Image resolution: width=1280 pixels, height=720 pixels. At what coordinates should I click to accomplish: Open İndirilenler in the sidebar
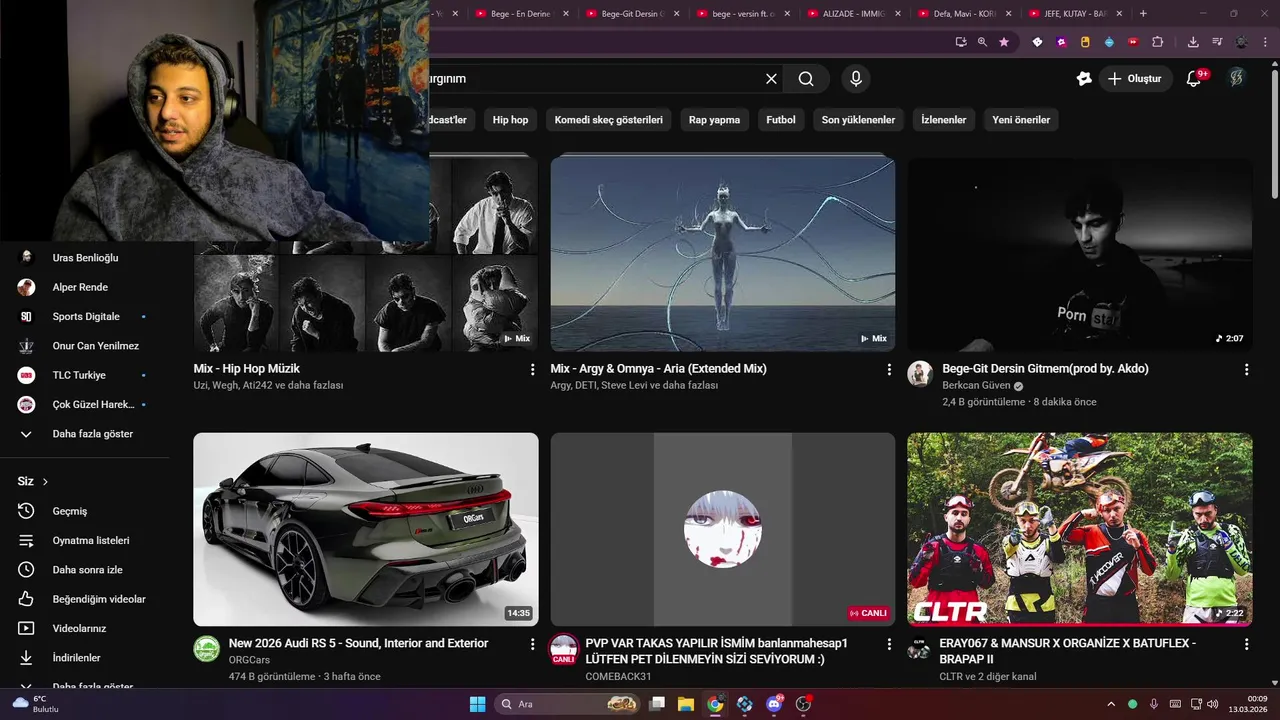tap(85, 658)
